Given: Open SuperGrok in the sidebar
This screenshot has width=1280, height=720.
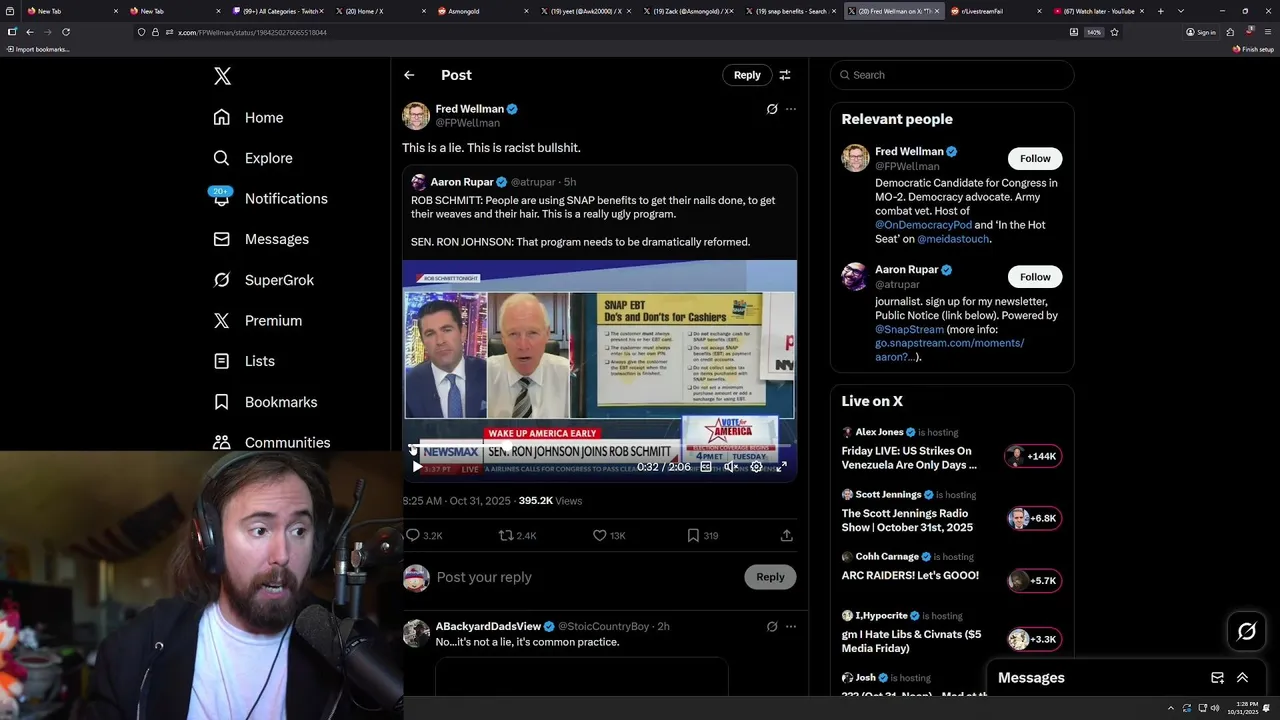Looking at the screenshot, I should click(263, 280).
